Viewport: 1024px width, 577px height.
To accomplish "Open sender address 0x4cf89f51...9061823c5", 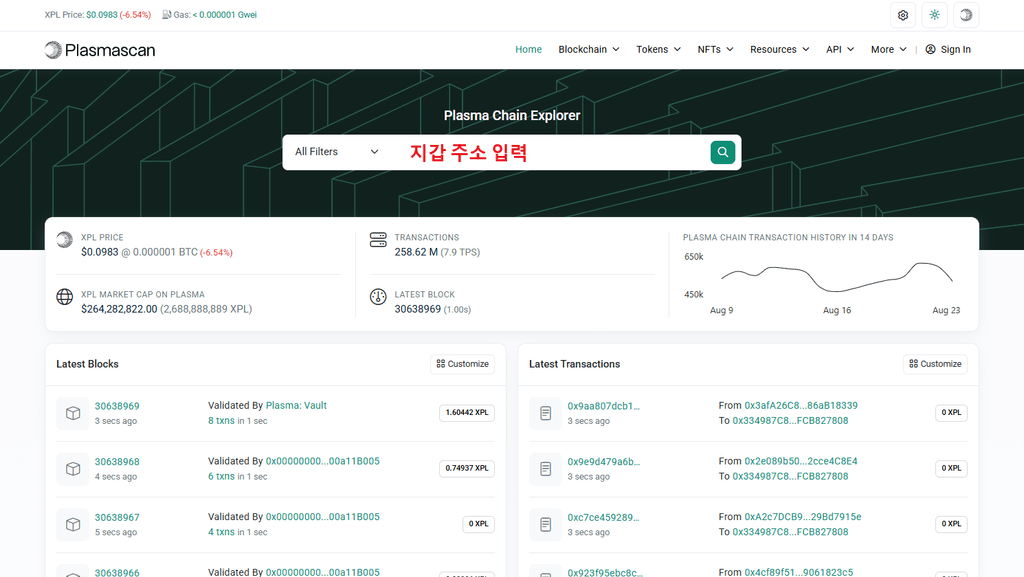I will [x=799, y=572].
